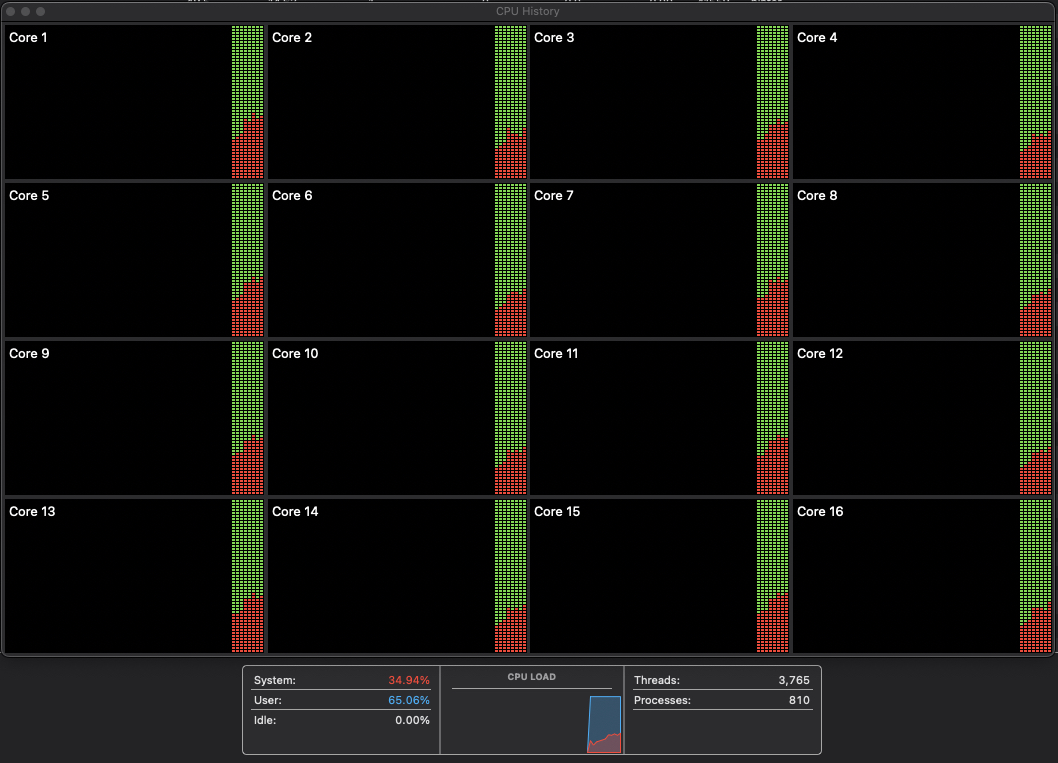Click the CPU History window title
The image size is (1058, 763).
coord(528,11)
